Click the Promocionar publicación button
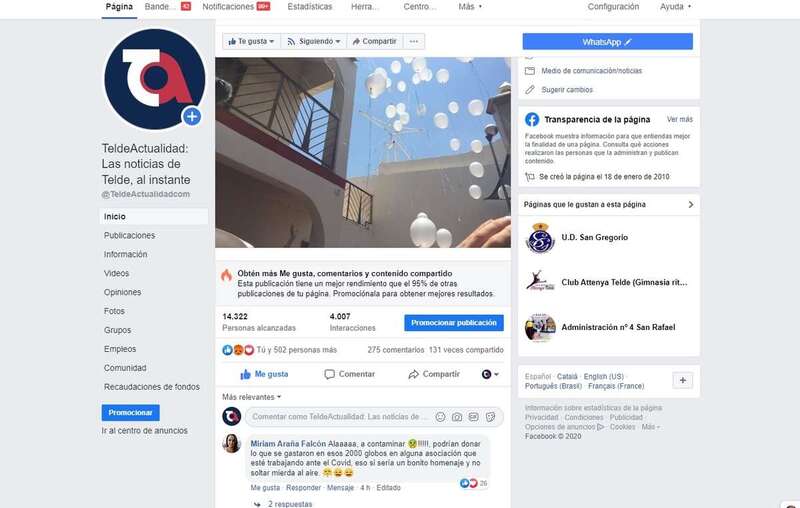This screenshot has width=800, height=508. click(x=454, y=323)
